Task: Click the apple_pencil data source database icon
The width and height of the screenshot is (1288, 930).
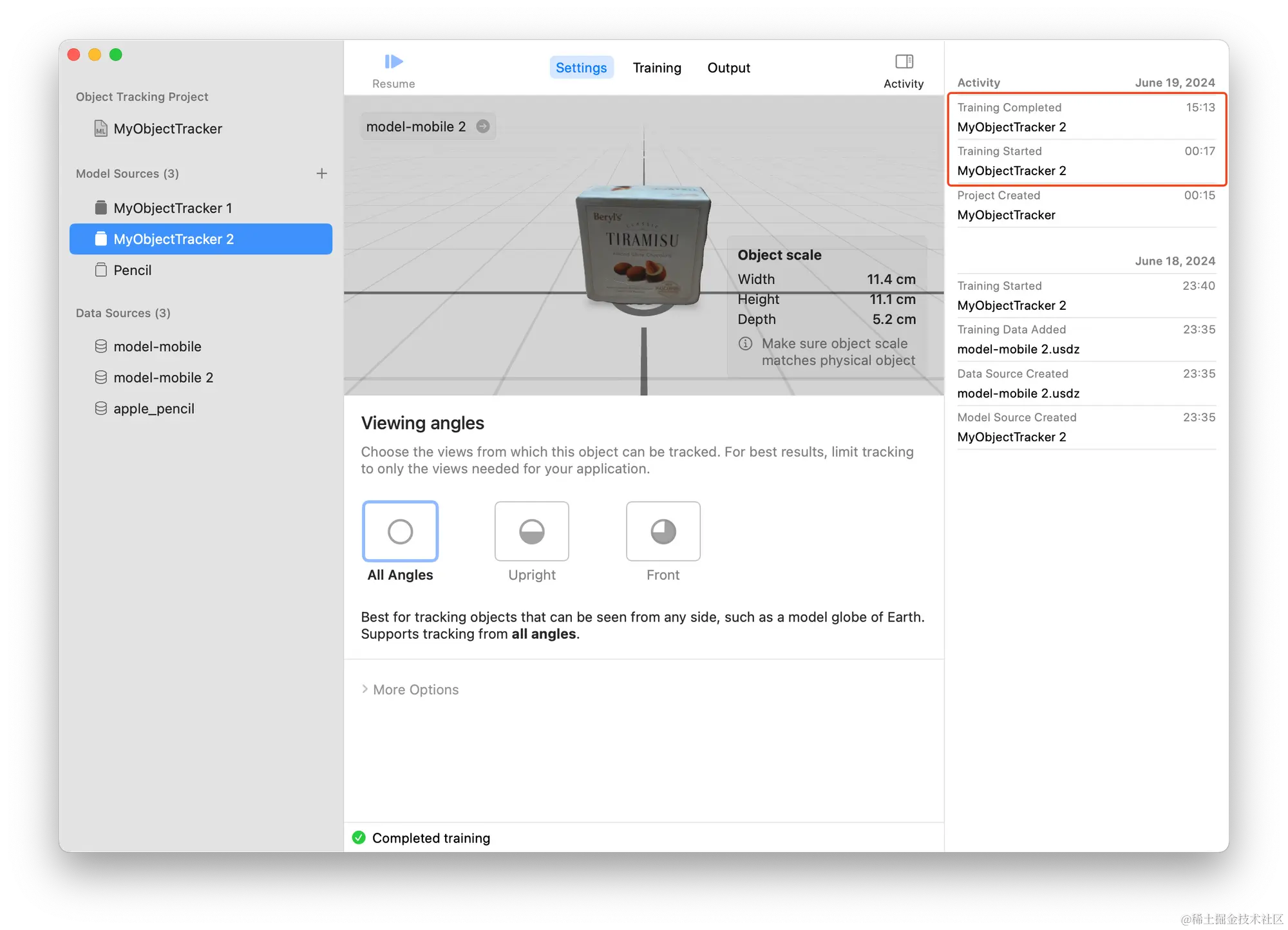Action: (100, 408)
